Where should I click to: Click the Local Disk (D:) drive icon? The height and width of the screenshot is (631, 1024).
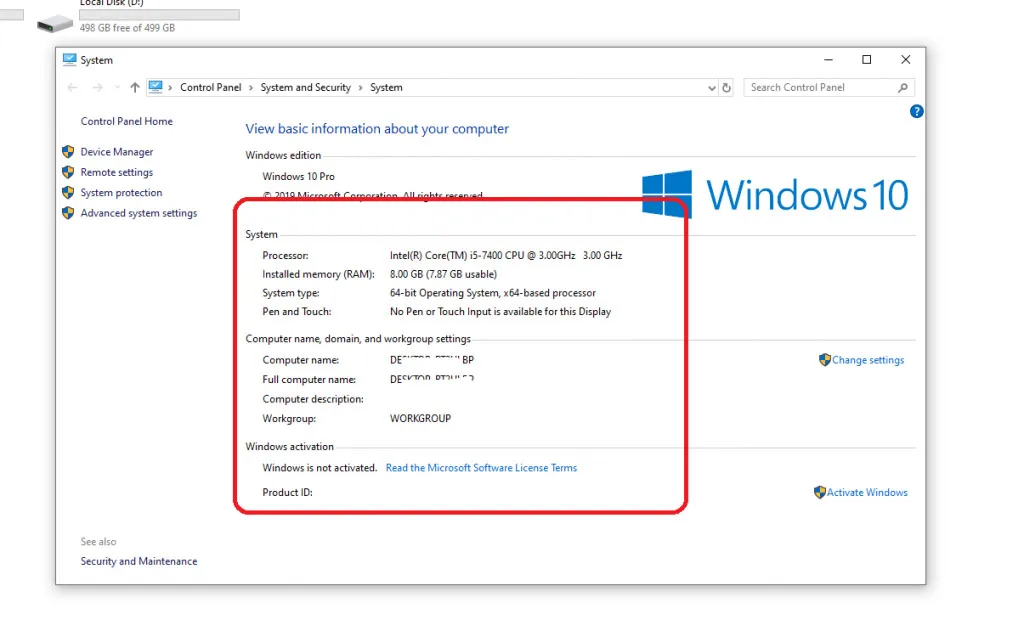point(56,22)
